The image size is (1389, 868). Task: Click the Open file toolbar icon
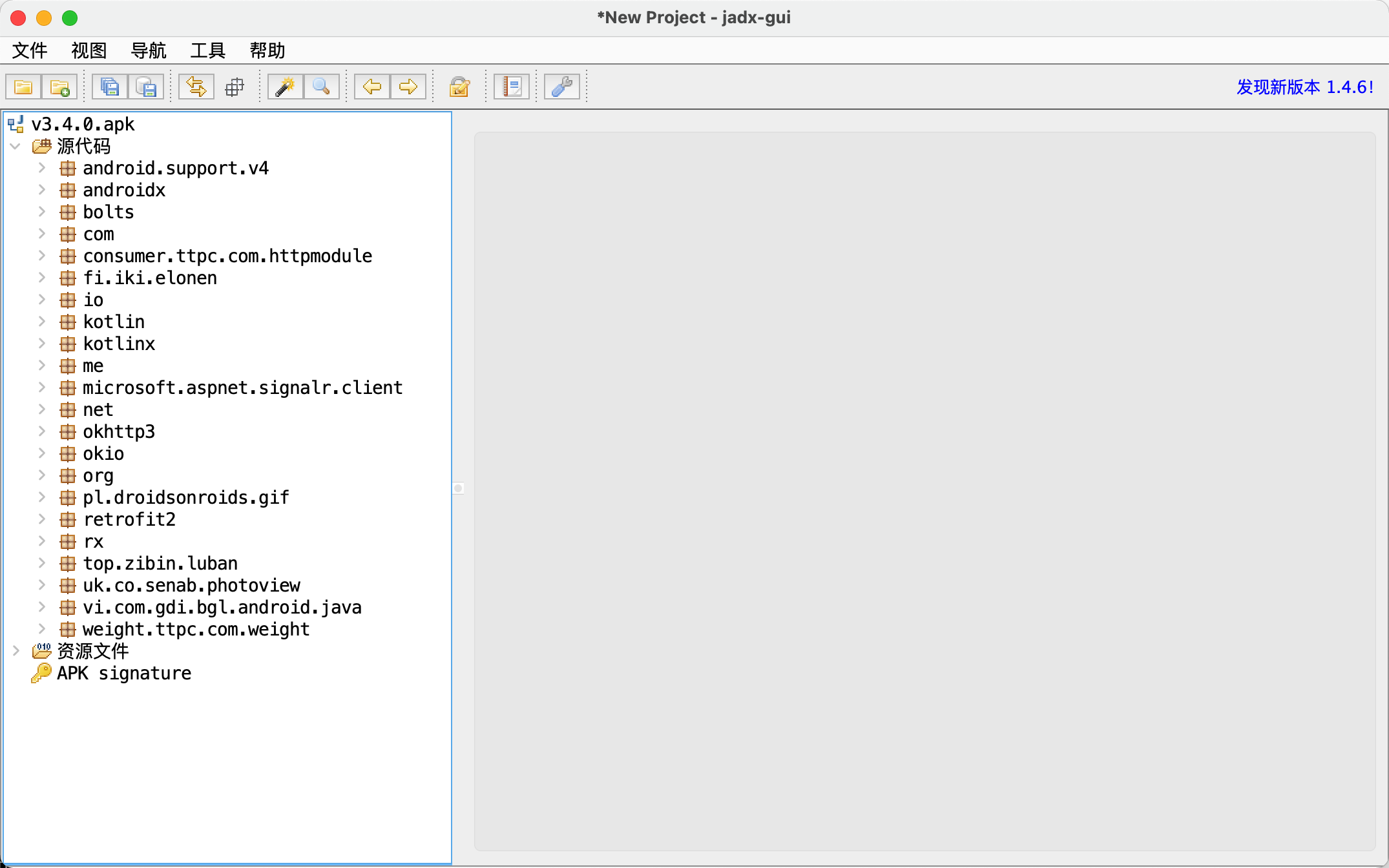click(24, 87)
